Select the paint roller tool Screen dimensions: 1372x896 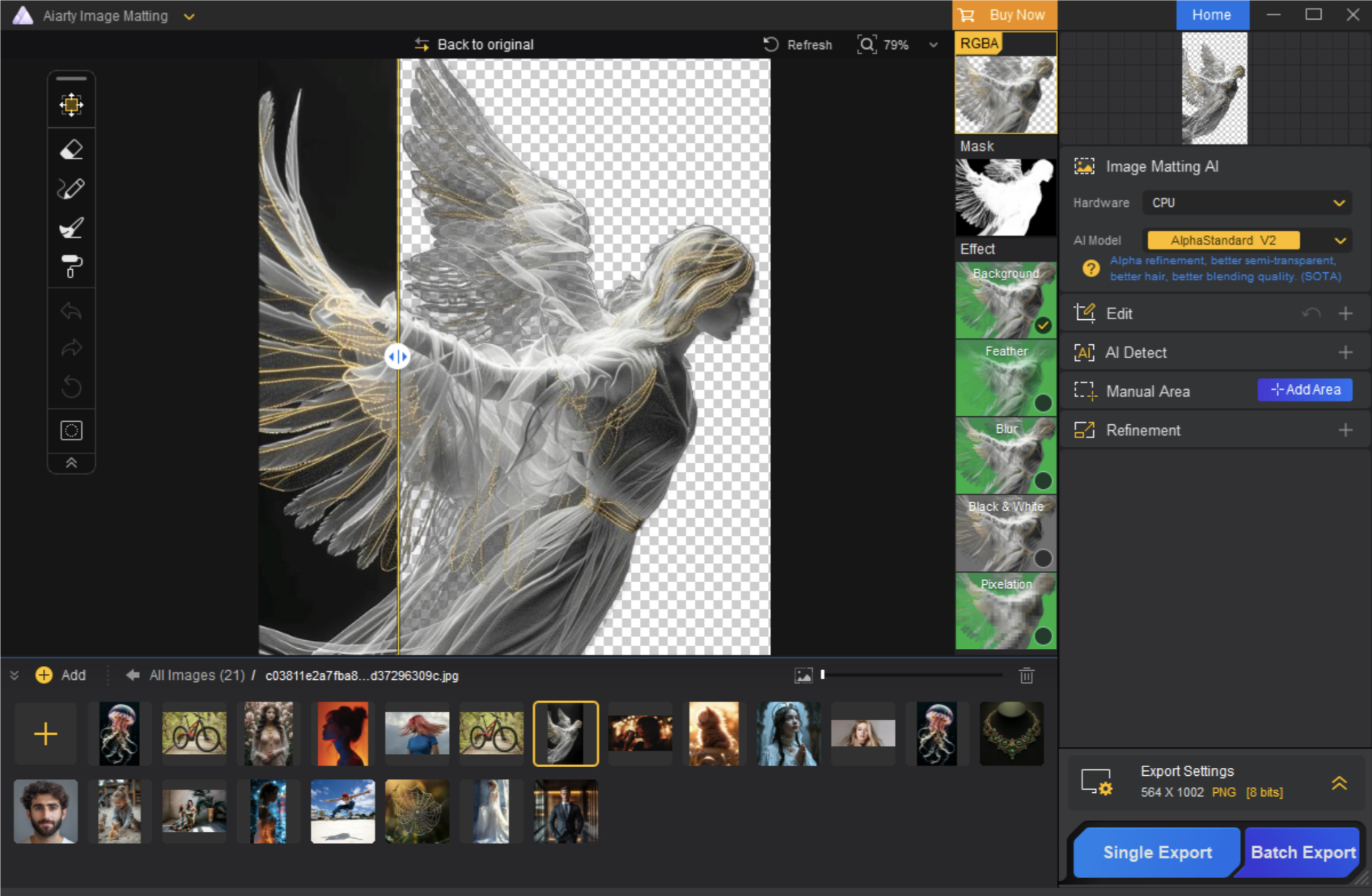click(x=71, y=266)
